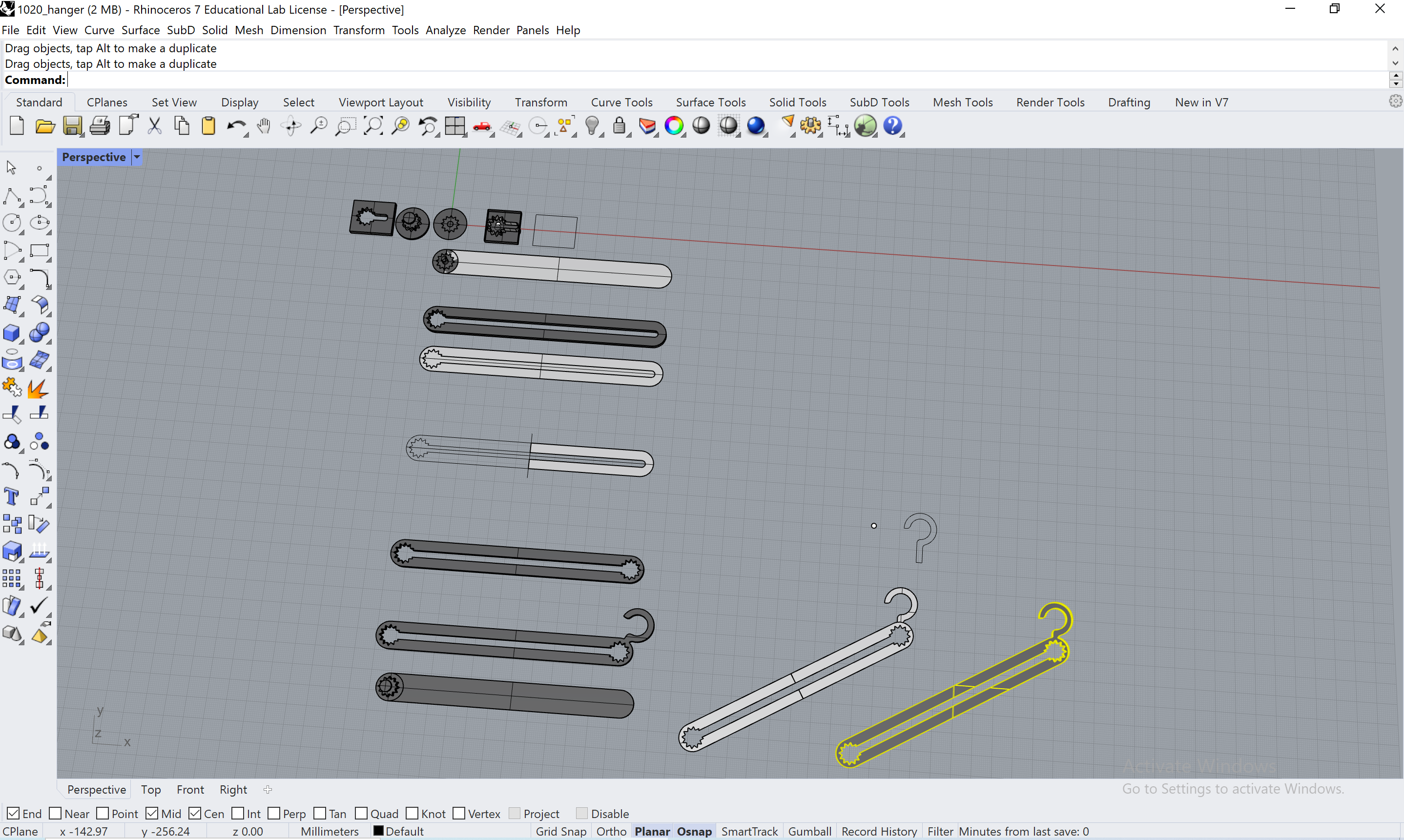Click the Command input field
Screen dimensions: 1404x840
pyautogui.click(x=727, y=80)
